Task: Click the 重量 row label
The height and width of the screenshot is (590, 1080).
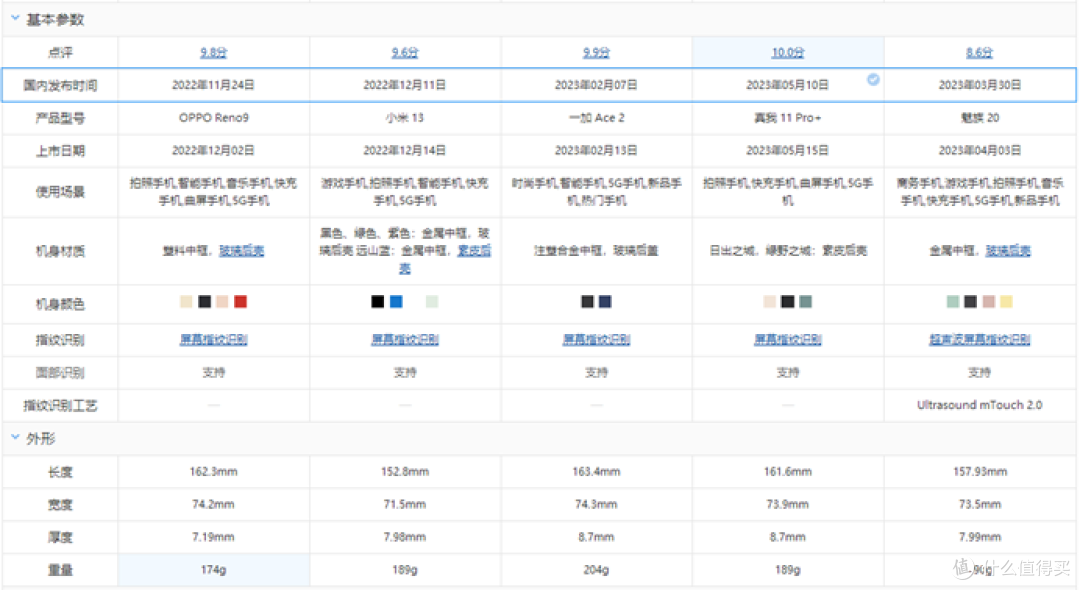Action: 60,570
